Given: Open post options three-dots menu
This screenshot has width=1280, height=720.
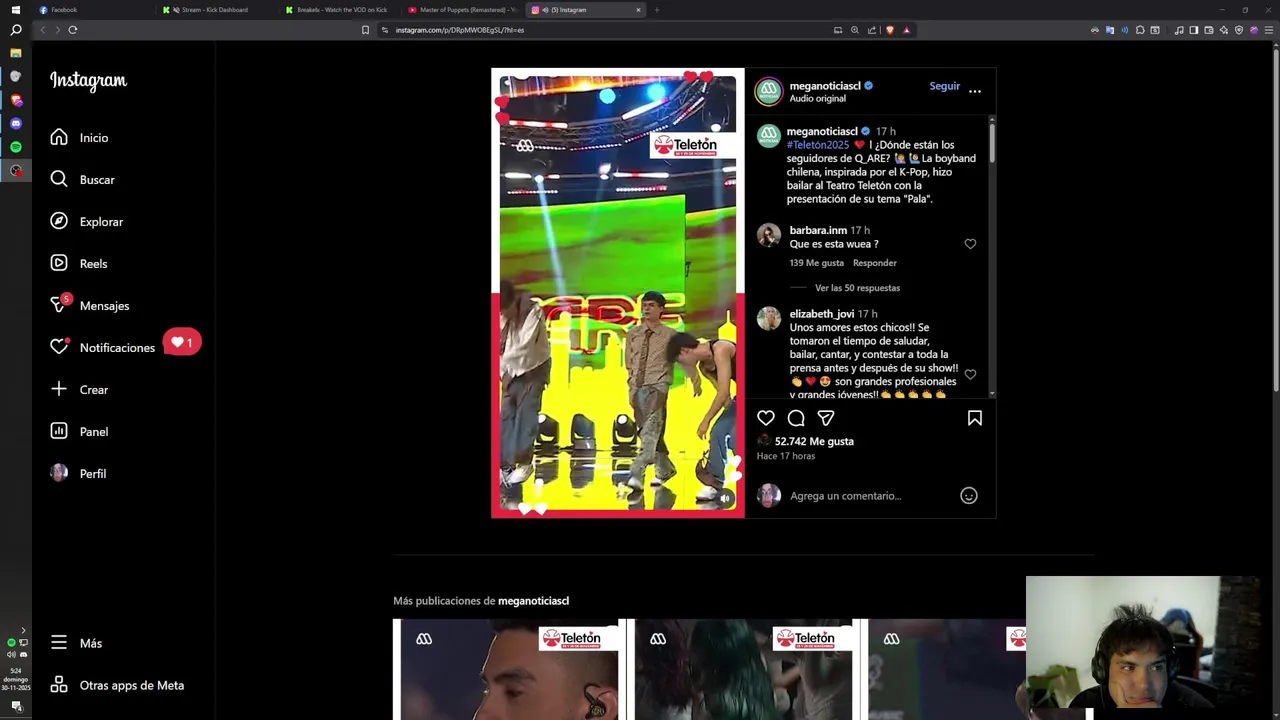Looking at the screenshot, I should (x=975, y=91).
